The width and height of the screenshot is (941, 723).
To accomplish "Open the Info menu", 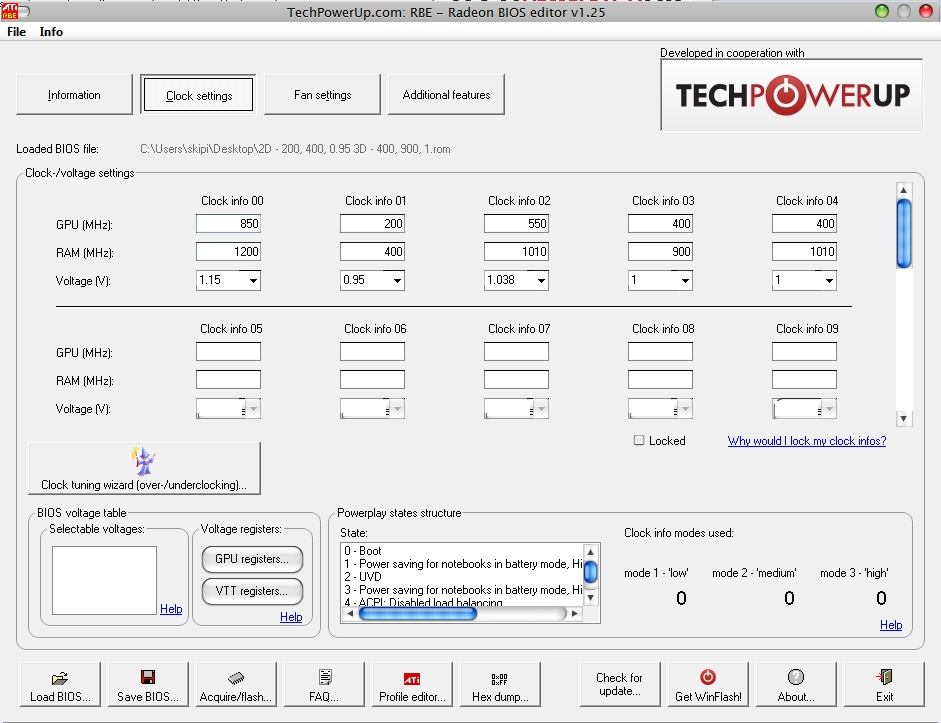I will click(x=51, y=32).
